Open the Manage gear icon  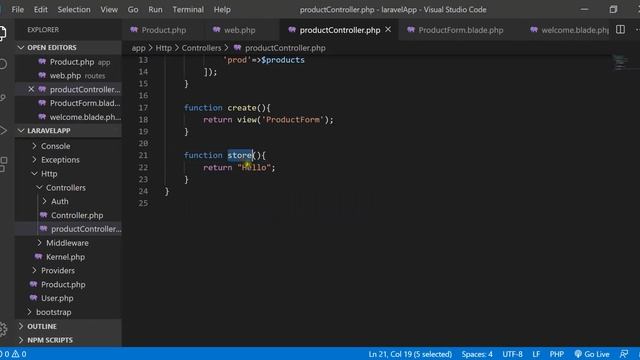pyautogui.click(x=3, y=329)
